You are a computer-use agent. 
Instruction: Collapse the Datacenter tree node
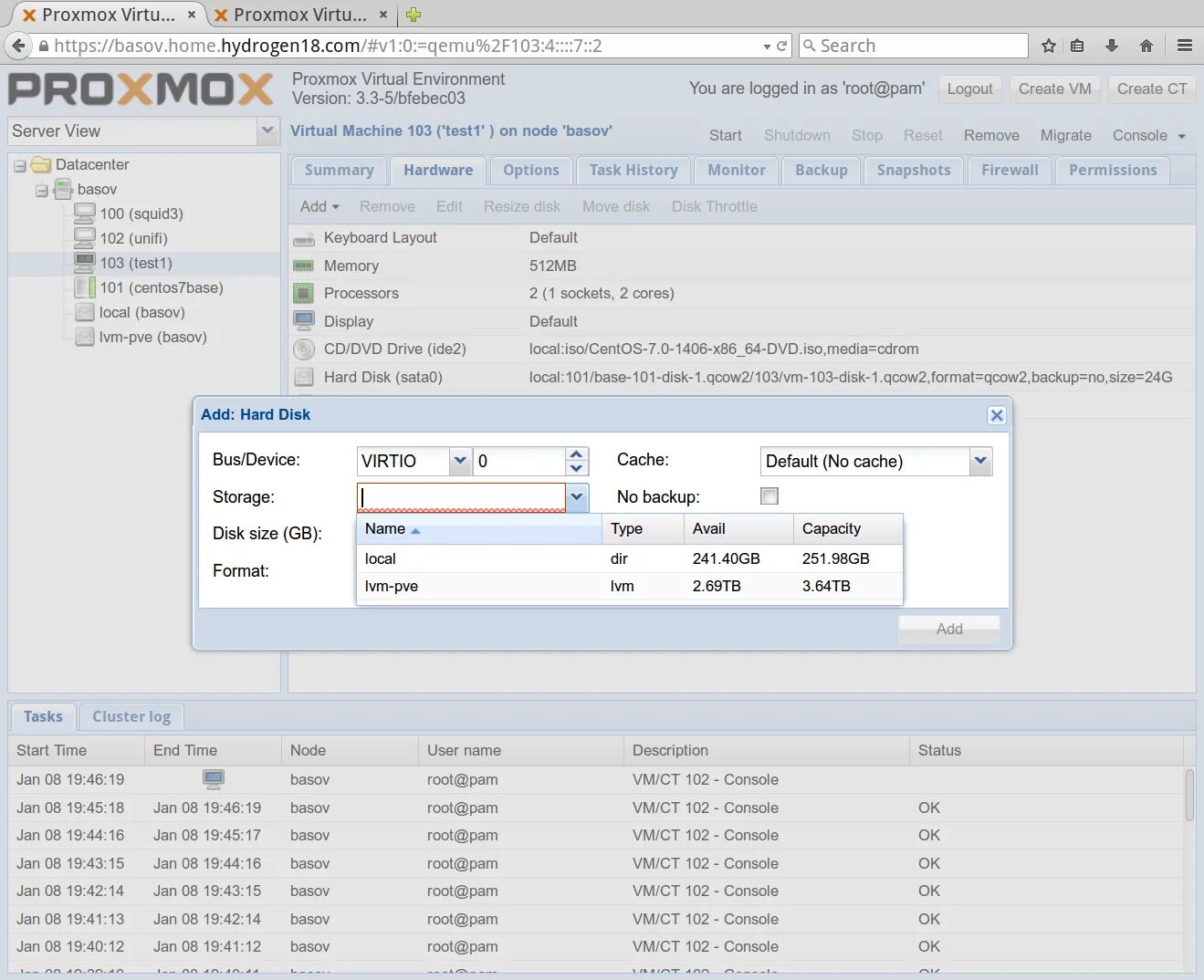pos(20,166)
